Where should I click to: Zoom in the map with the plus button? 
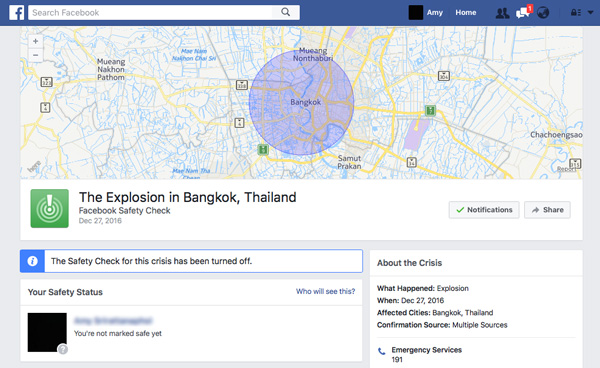(36, 41)
